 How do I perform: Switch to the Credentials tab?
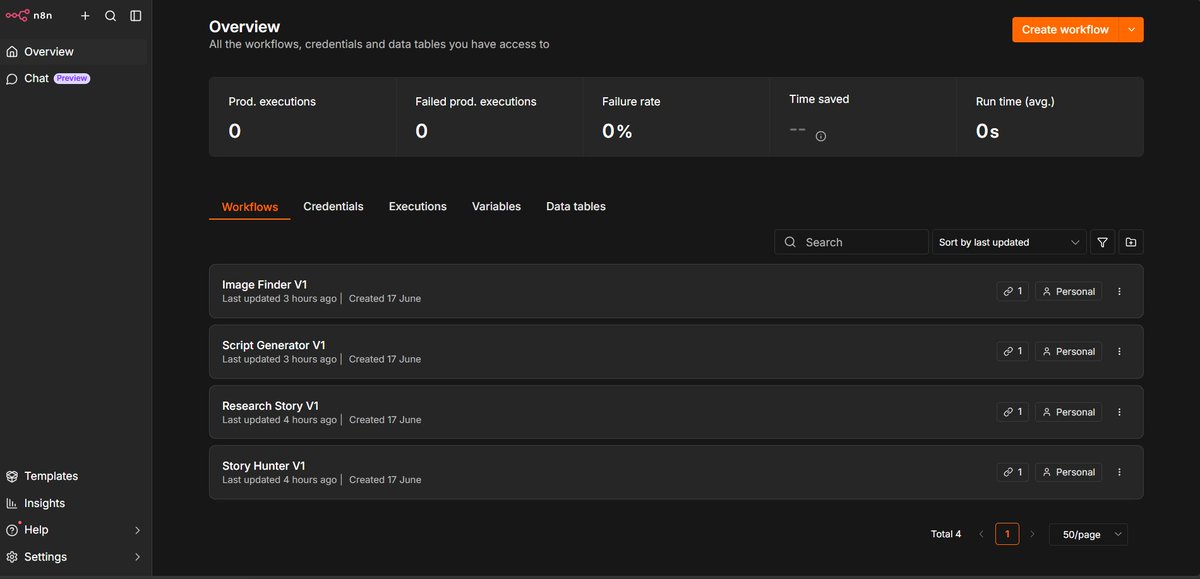[x=333, y=207]
